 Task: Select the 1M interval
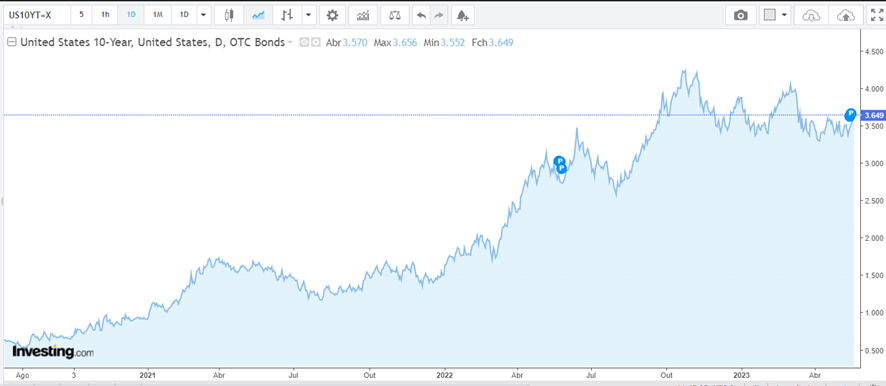[x=158, y=15]
